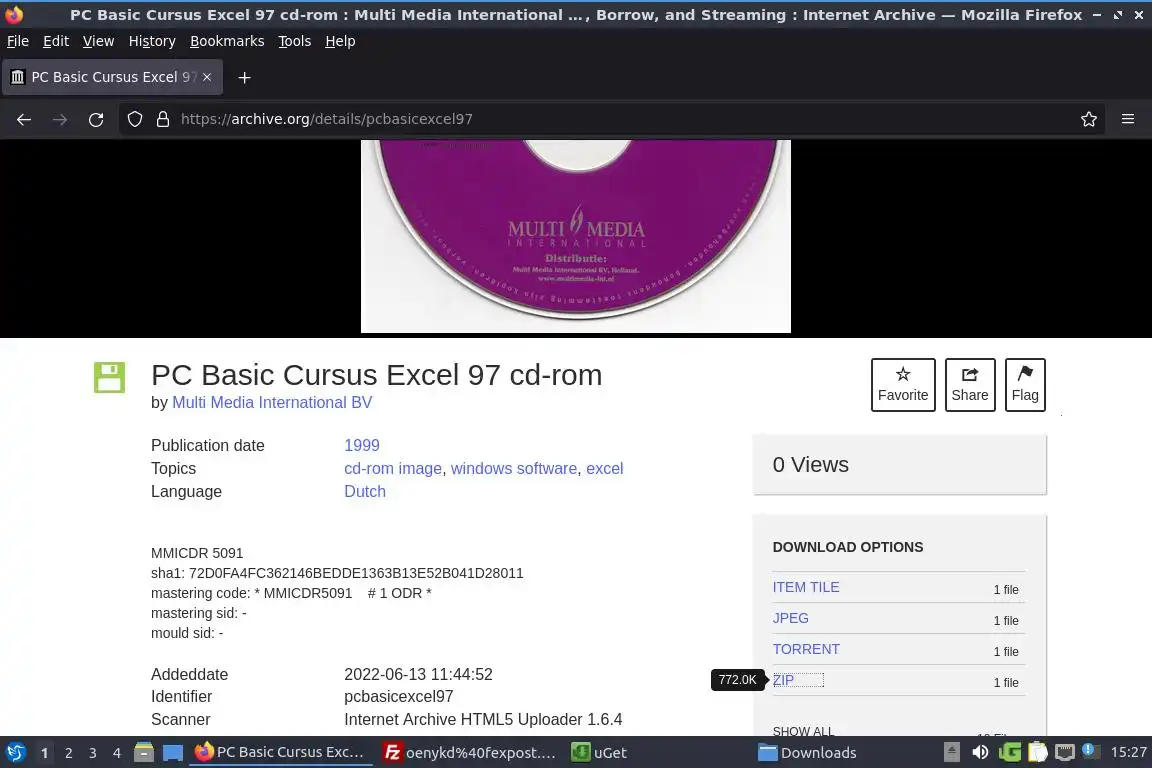Open the taskbar start menu icon
1152x768 pixels.
tap(15, 753)
